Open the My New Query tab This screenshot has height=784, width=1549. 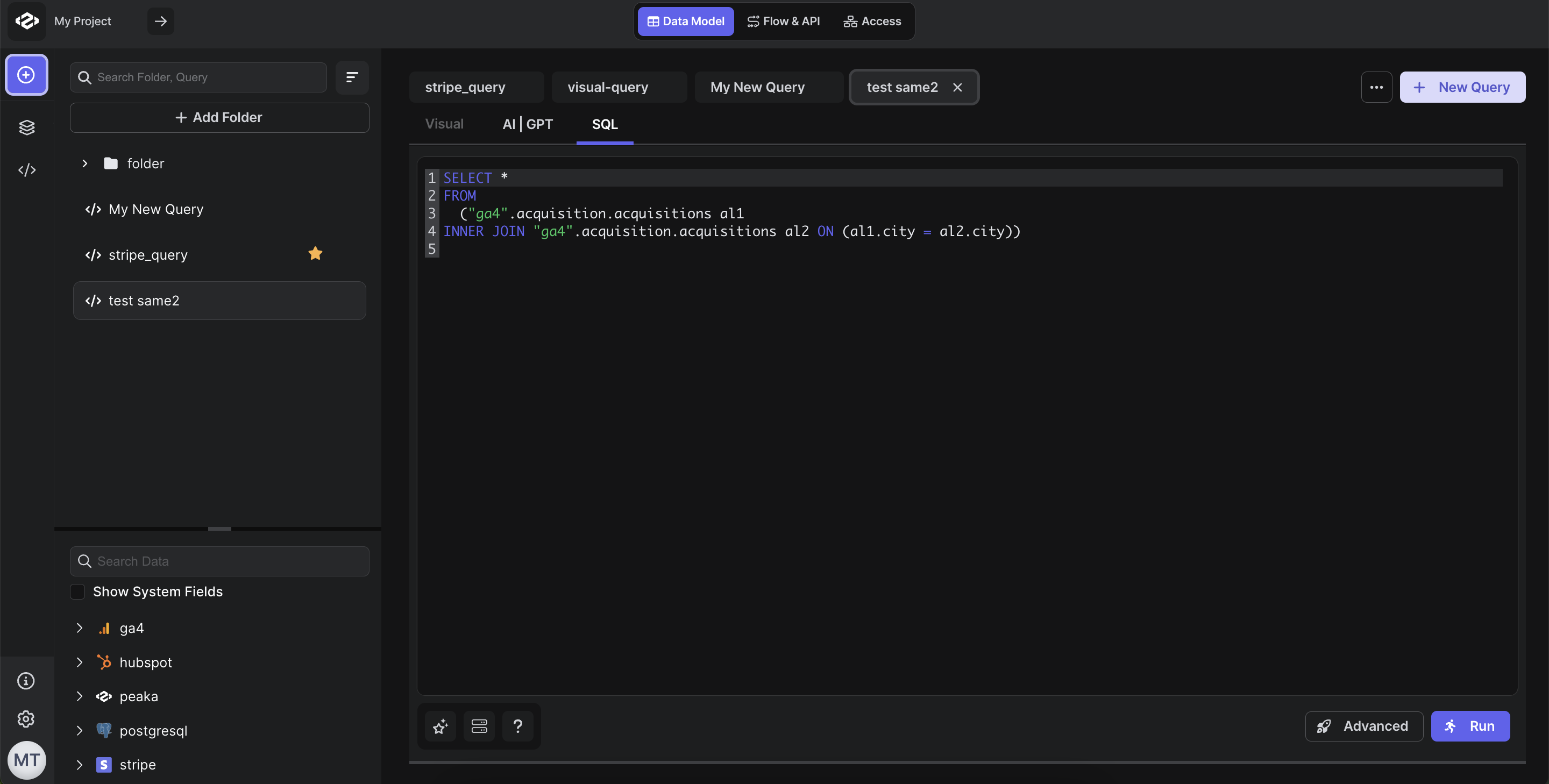[769, 87]
